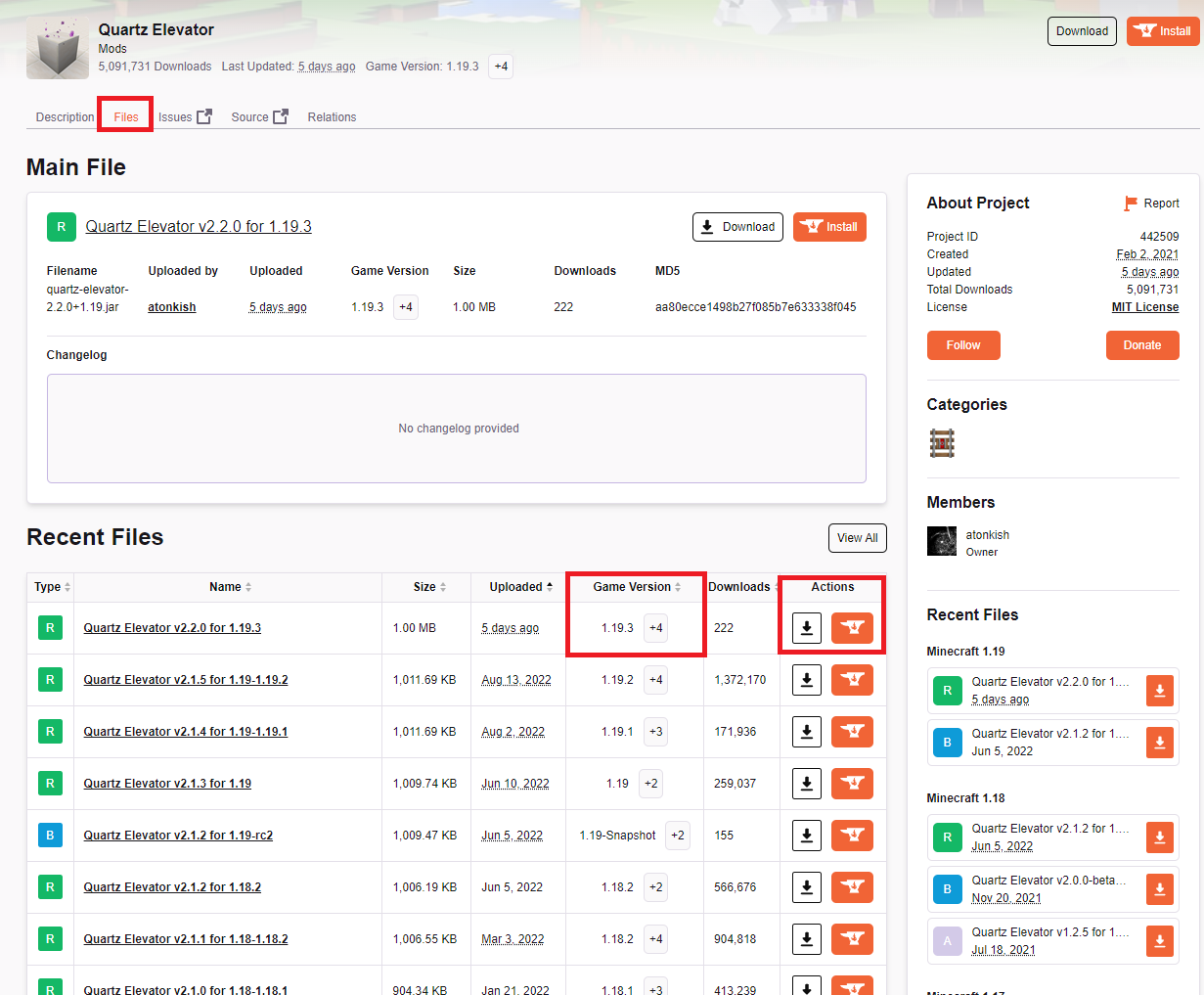This screenshot has width=1204, height=995.
Task: Open the rail category icon under Categories
Action: tap(942, 443)
